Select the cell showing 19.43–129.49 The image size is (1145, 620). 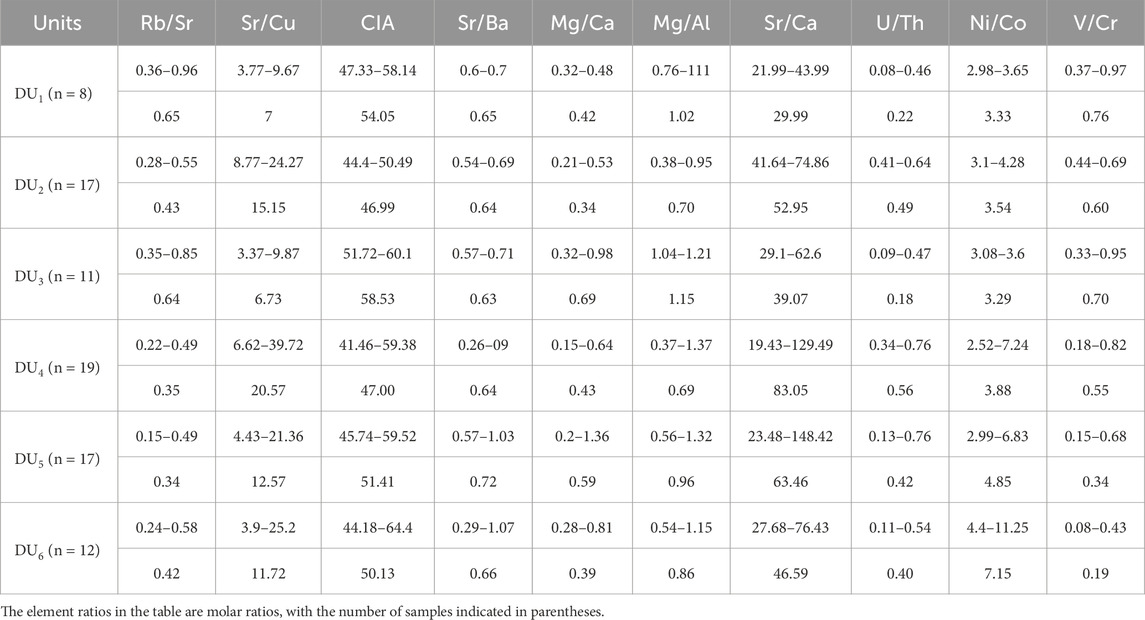790,345
